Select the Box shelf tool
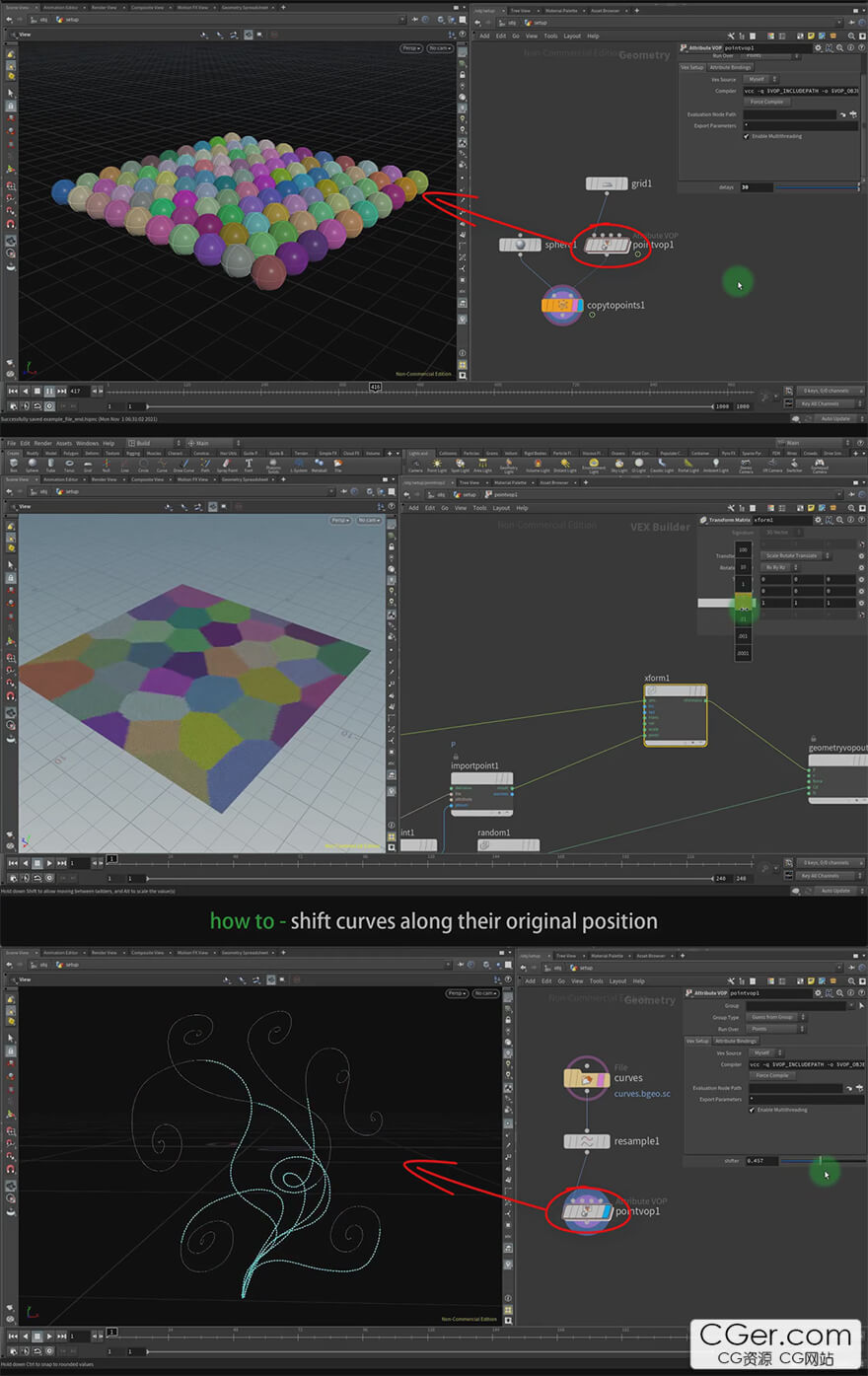 pos(13,464)
